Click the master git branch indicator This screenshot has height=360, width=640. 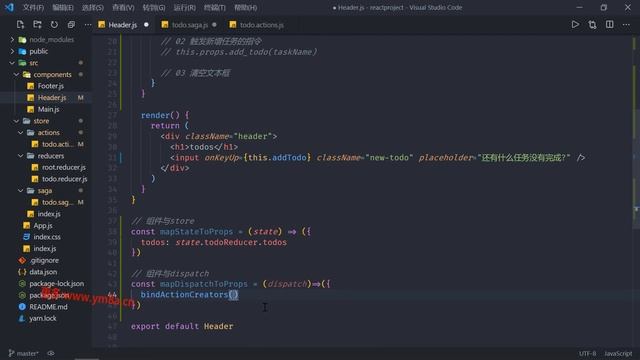tap(24, 353)
